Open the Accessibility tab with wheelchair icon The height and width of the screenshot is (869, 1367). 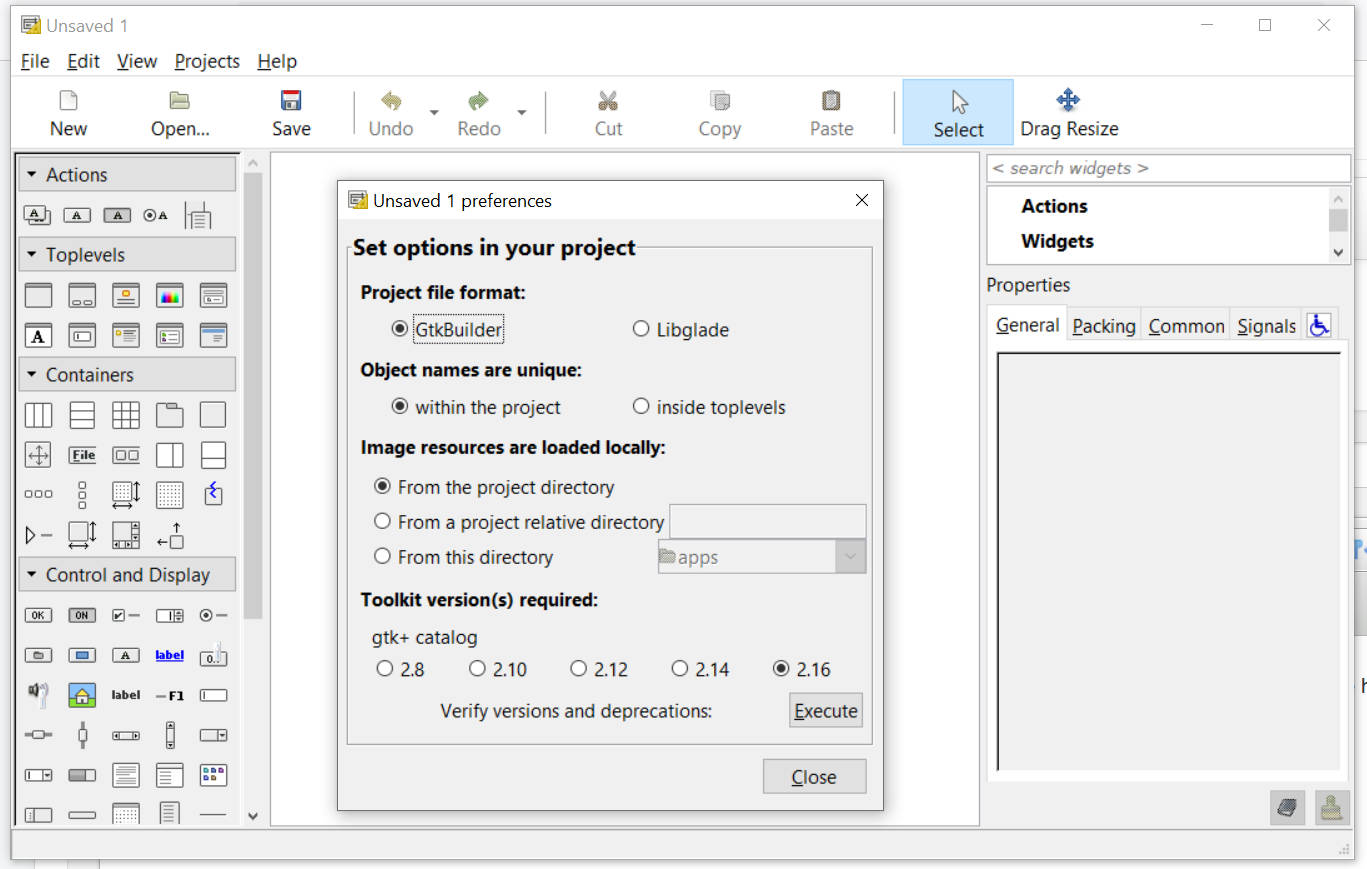point(1319,326)
